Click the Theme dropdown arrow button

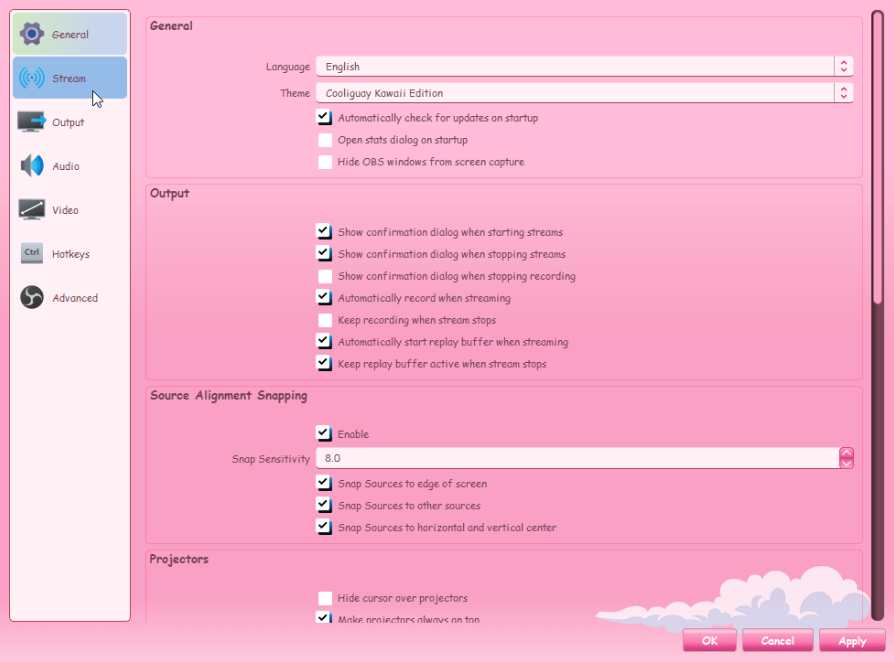pyautogui.click(x=844, y=93)
